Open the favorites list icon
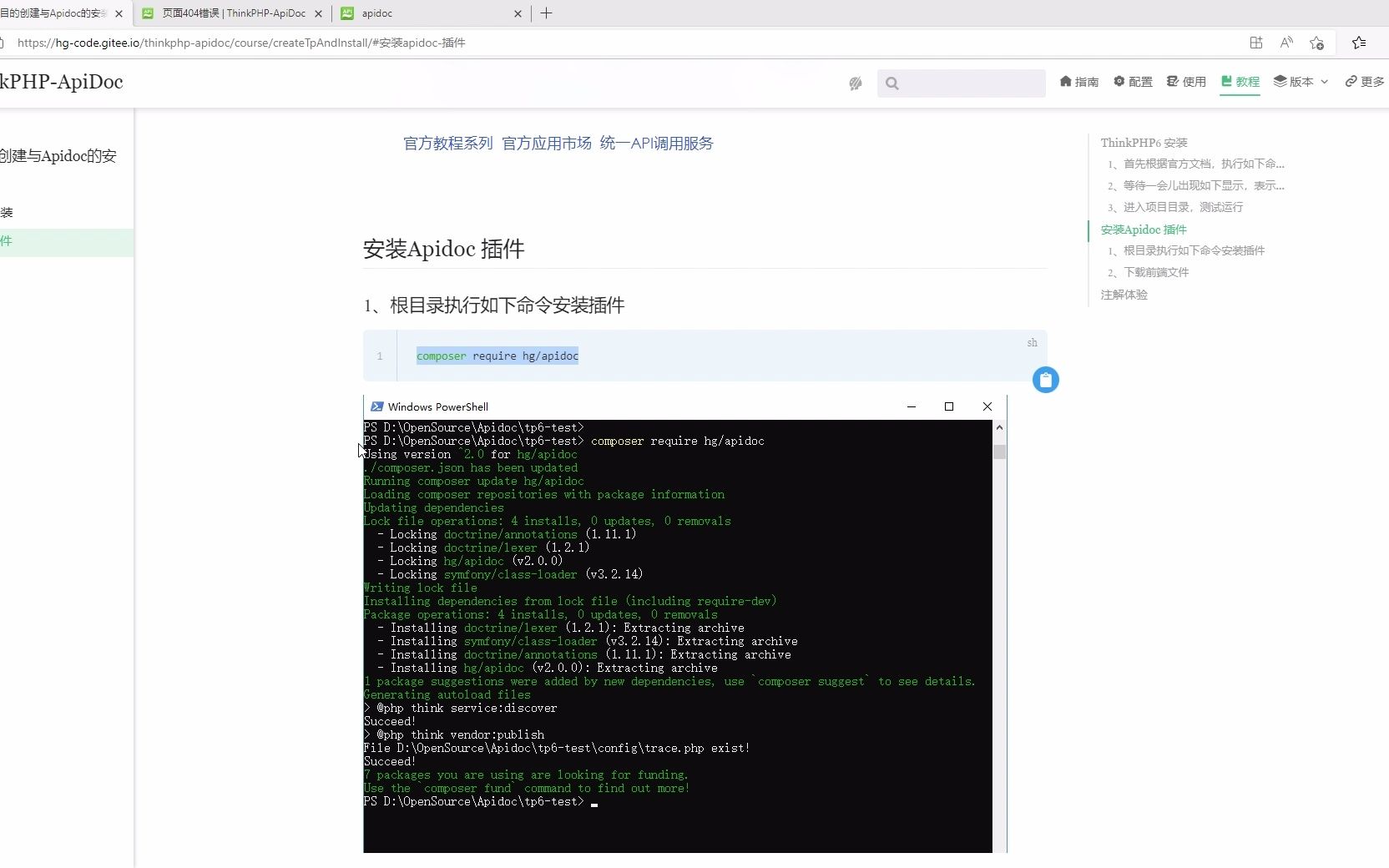This screenshot has width=1389, height=868. [1359, 43]
